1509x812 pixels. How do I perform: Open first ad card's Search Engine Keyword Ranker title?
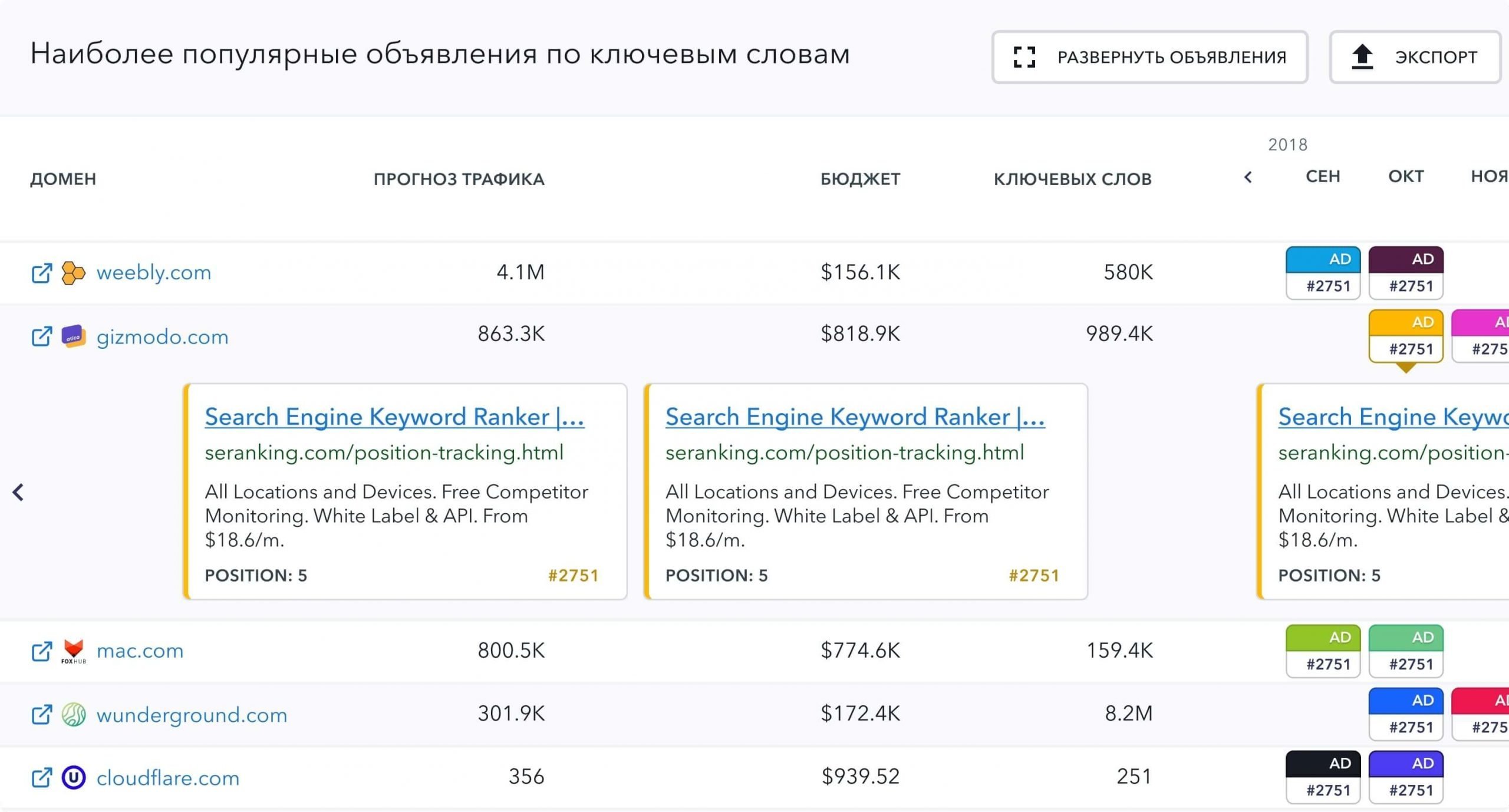point(394,417)
